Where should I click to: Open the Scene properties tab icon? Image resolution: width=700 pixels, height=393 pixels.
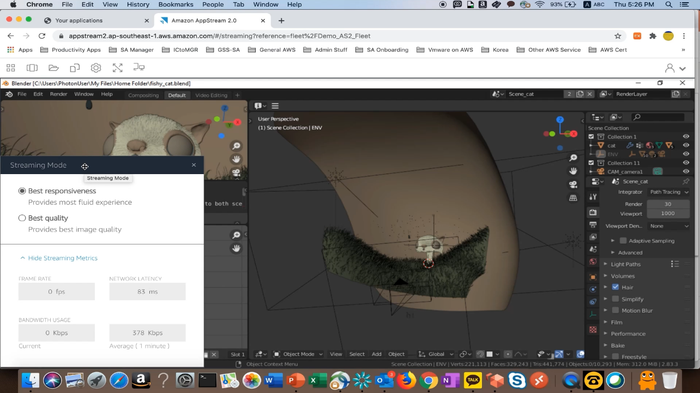(593, 249)
